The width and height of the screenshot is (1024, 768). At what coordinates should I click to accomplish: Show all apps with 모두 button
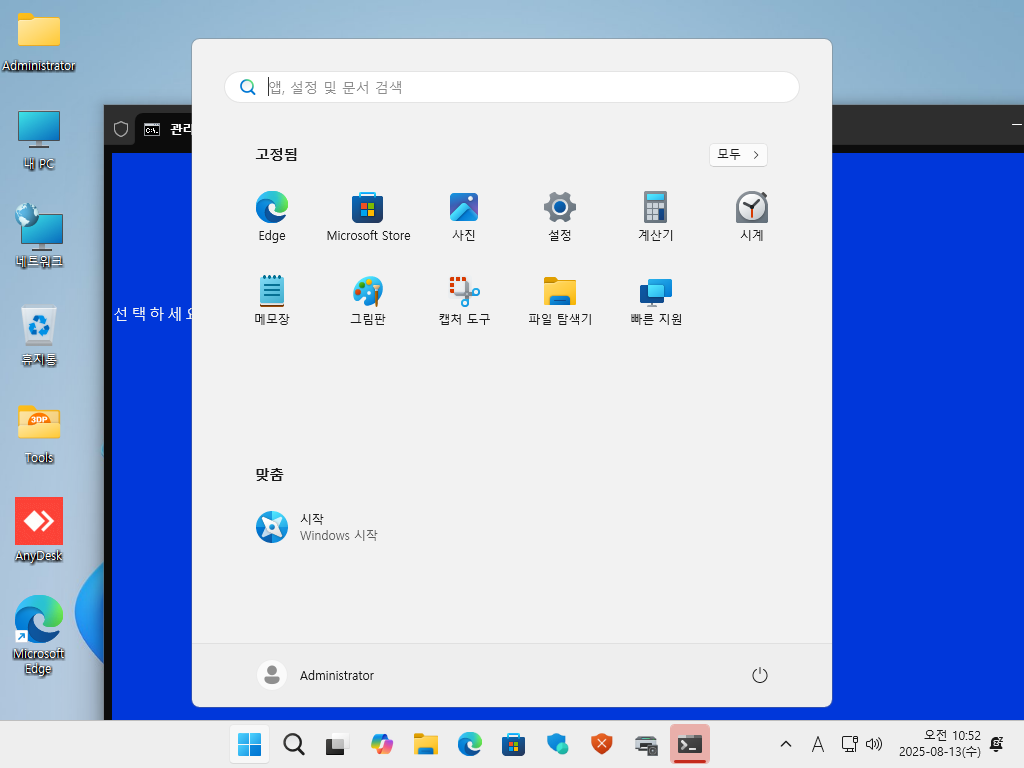tap(738, 155)
